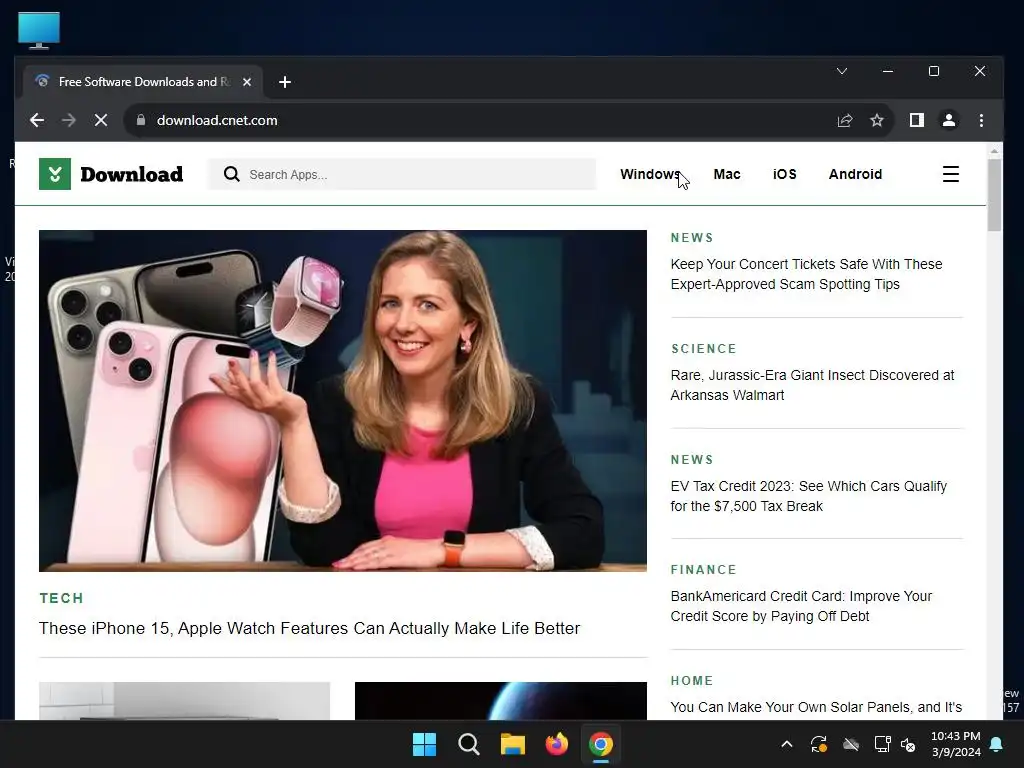Open a new tab
Image resolution: width=1024 pixels, height=768 pixels.
coord(285,82)
